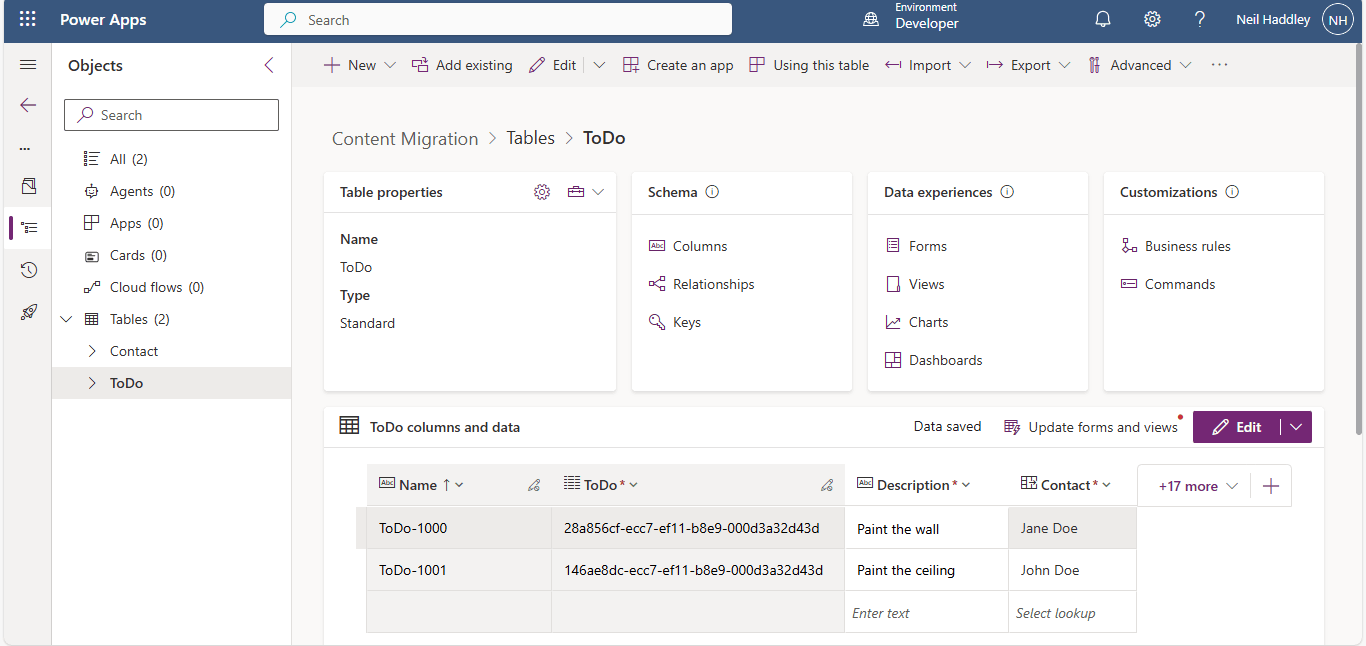Open the Edit button dropdown arrow
This screenshot has width=1366, height=646.
click(1296, 427)
